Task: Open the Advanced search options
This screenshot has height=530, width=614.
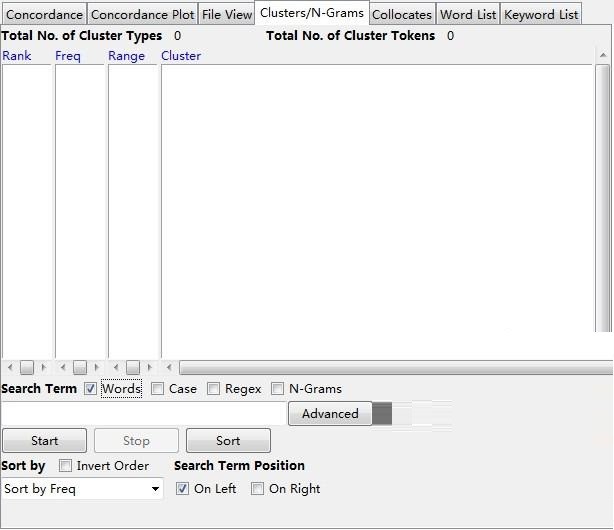Action: pyautogui.click(x=330, y=414)
